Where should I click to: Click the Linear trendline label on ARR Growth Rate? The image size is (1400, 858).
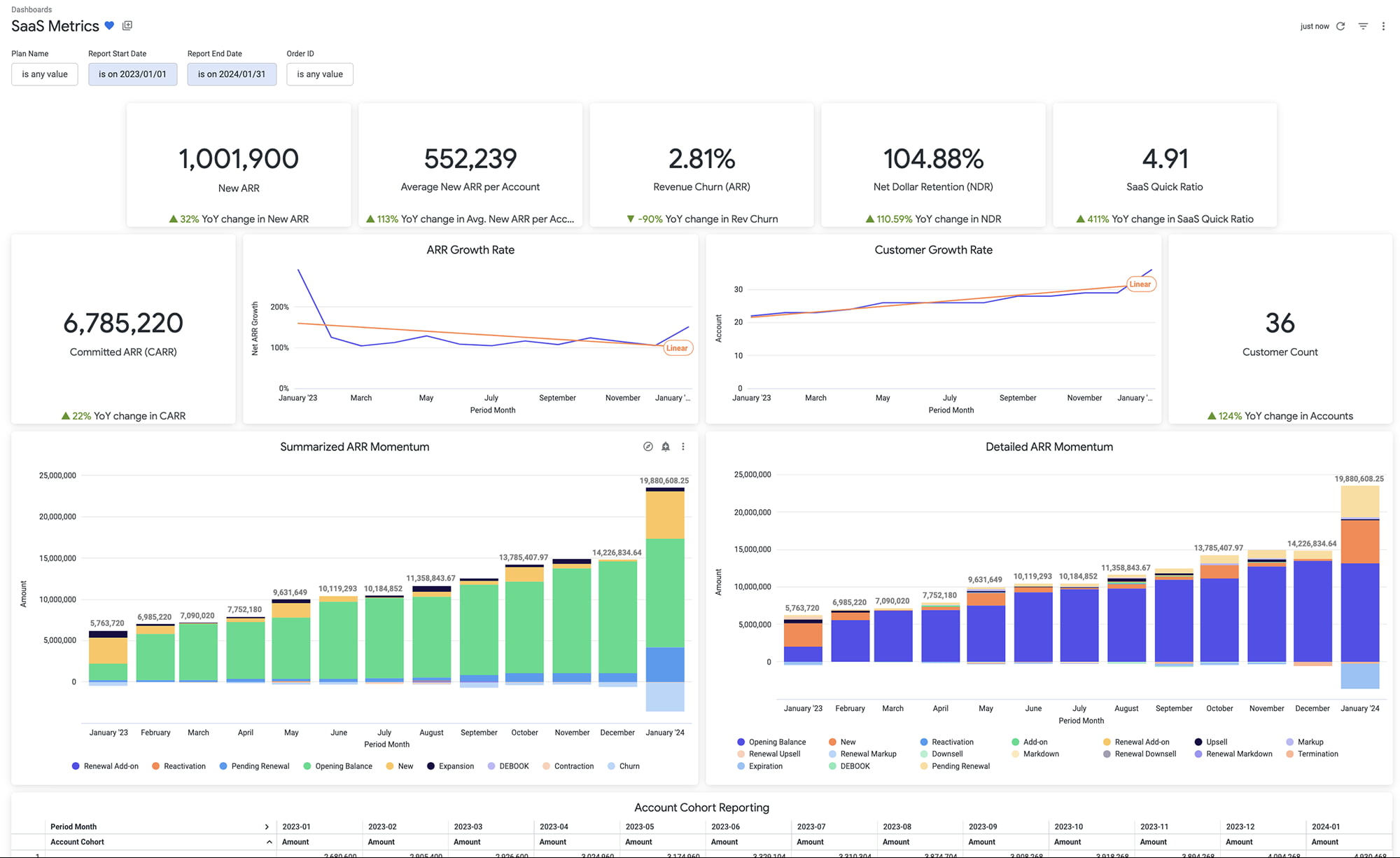tap(677, 348)
